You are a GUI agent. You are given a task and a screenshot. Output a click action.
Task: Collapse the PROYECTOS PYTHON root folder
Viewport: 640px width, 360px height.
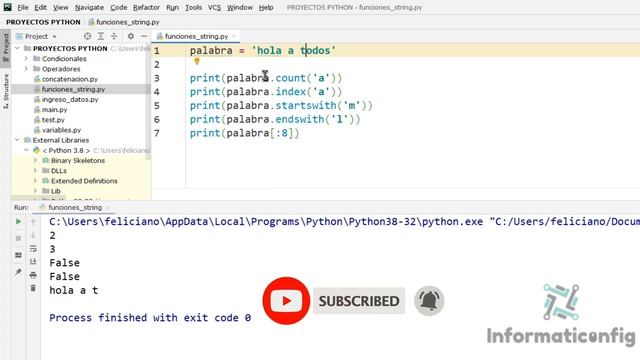point(17,49)
